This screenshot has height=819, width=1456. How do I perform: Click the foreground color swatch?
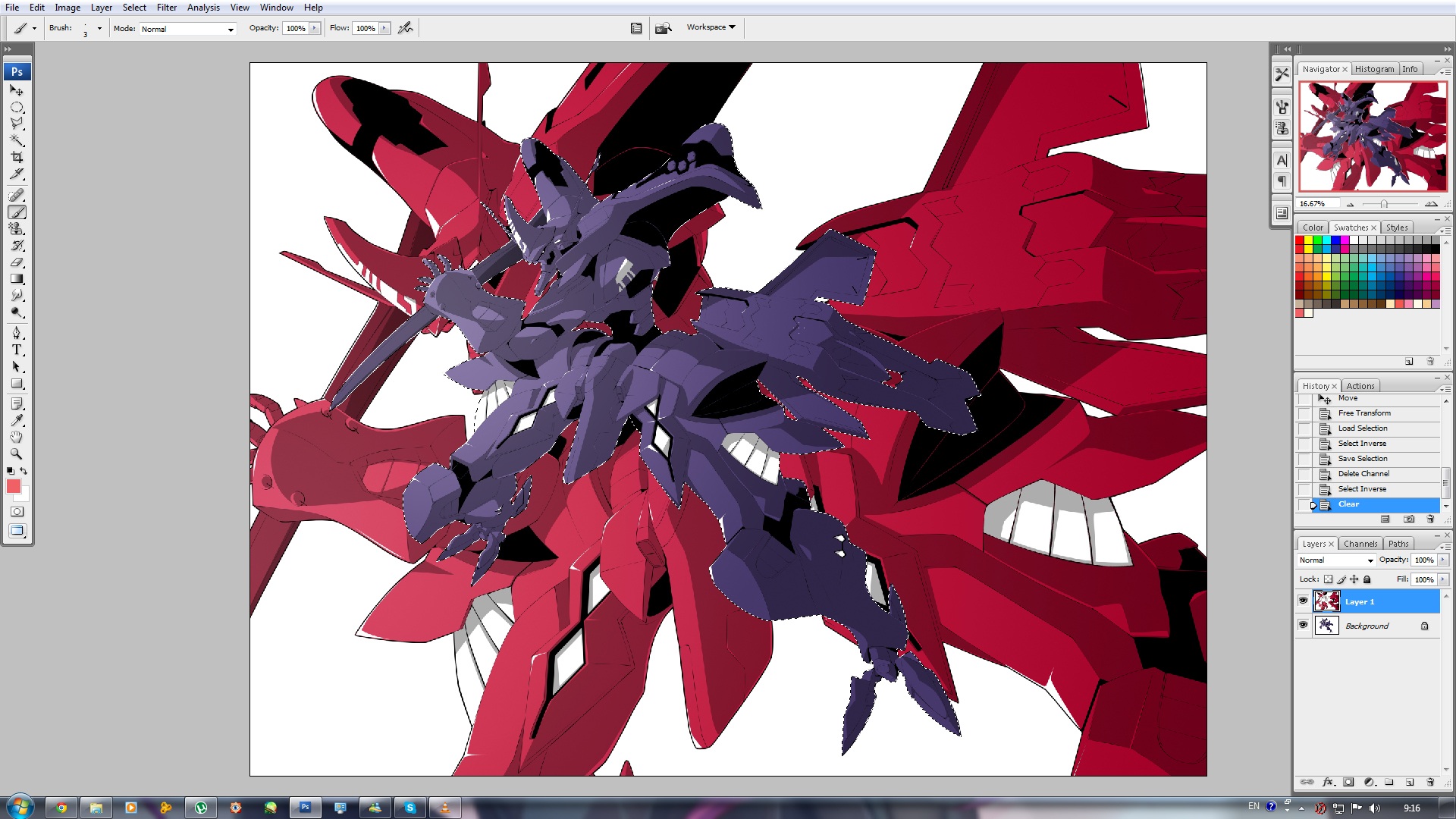(x=14, y=487)
